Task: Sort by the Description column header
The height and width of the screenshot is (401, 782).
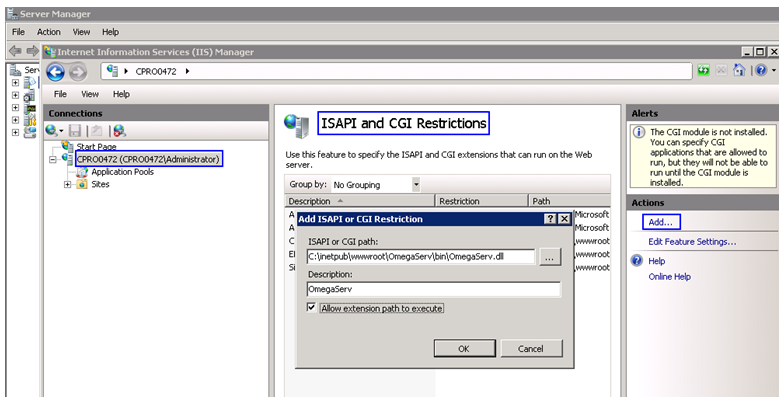Action: (360, 201)
